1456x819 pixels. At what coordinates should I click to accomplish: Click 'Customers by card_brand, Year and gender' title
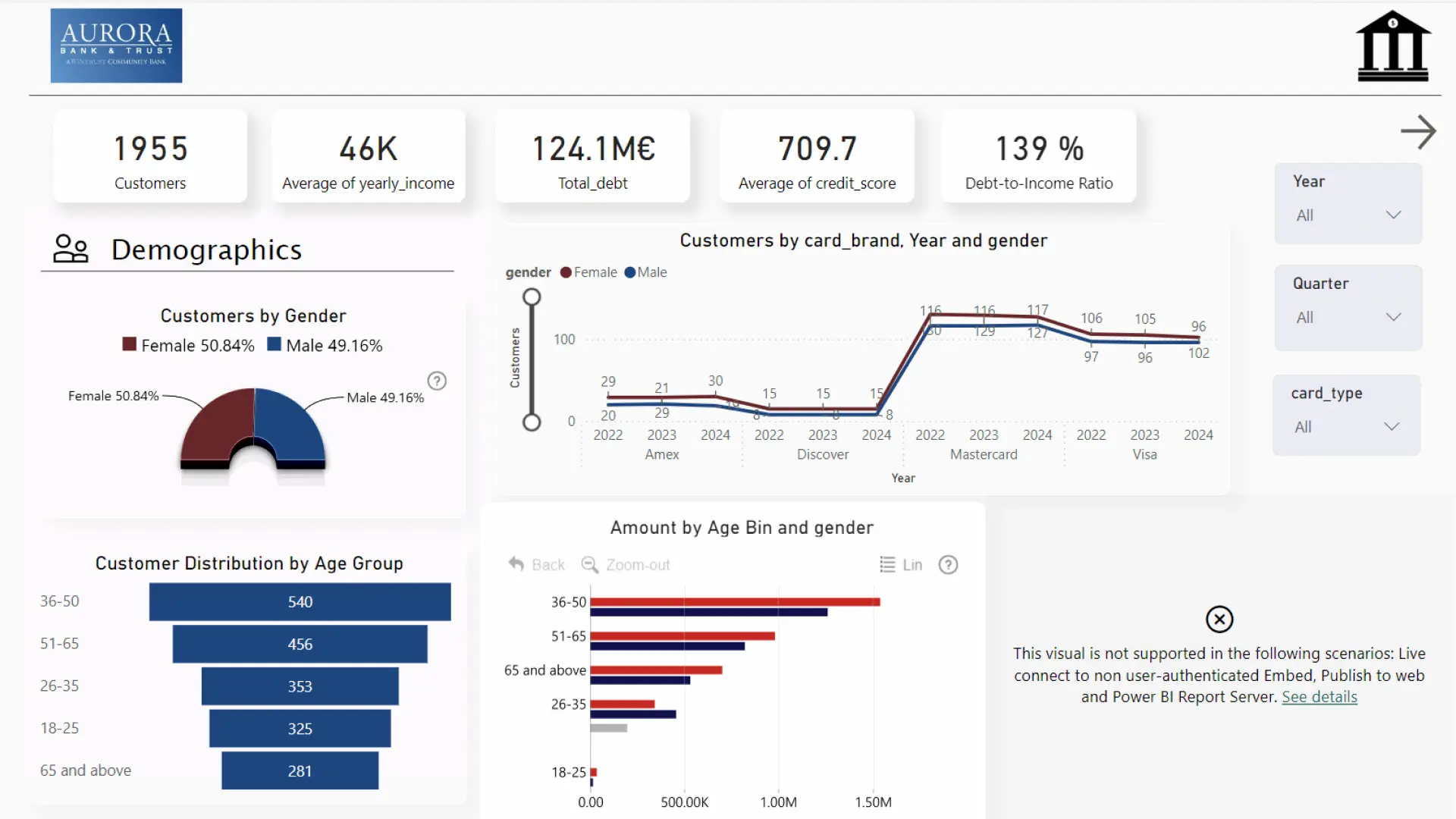click(x=864, y=240)
